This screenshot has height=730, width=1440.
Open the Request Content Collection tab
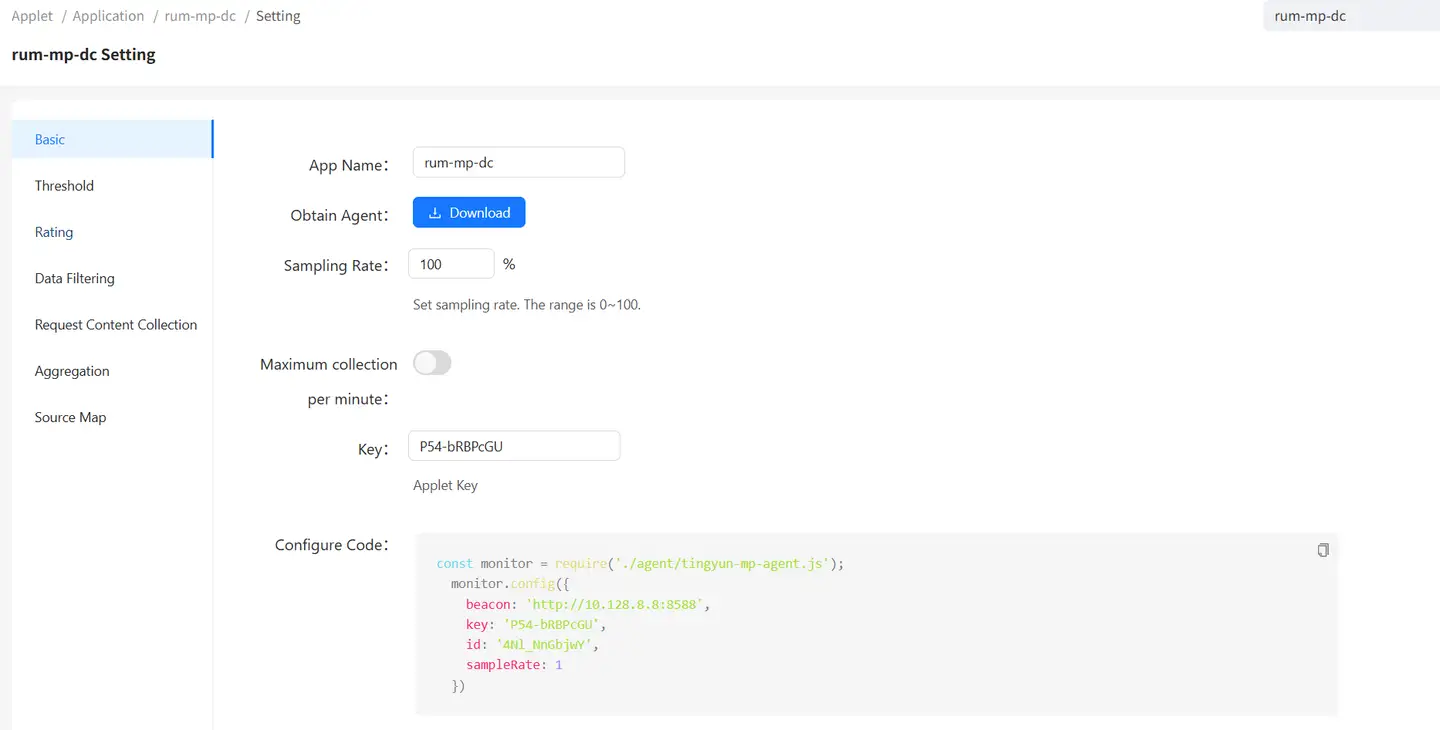pyautogui.click(x=116, y=325)
